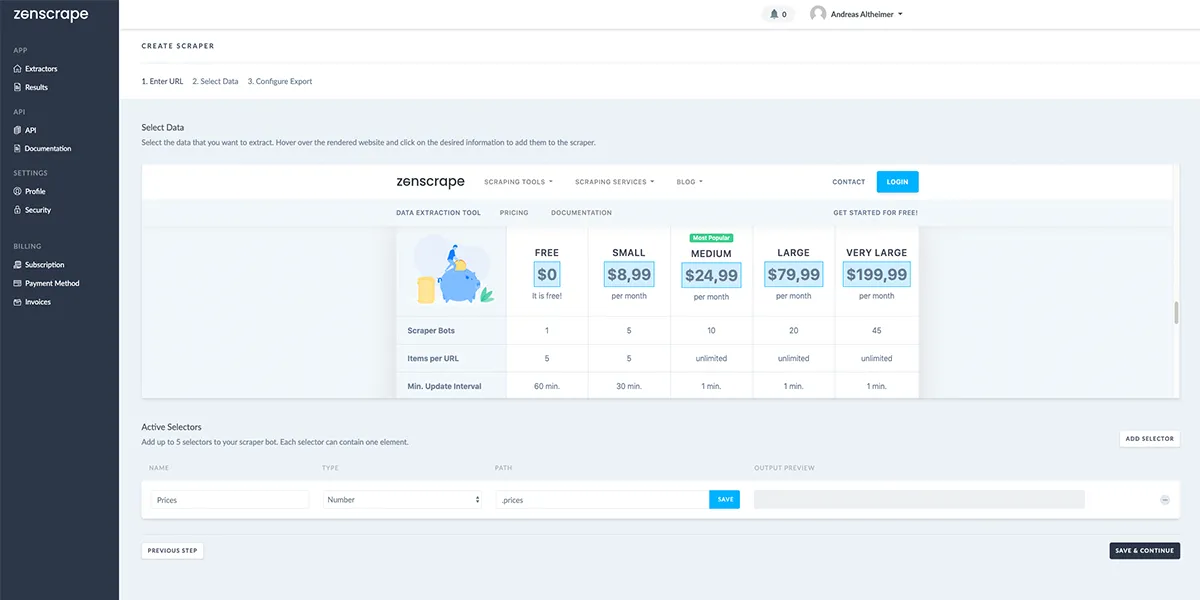This screenshot has height=600, width=1200.
Task: Open Results in the sidebar
Action: (x=36, y=87)
